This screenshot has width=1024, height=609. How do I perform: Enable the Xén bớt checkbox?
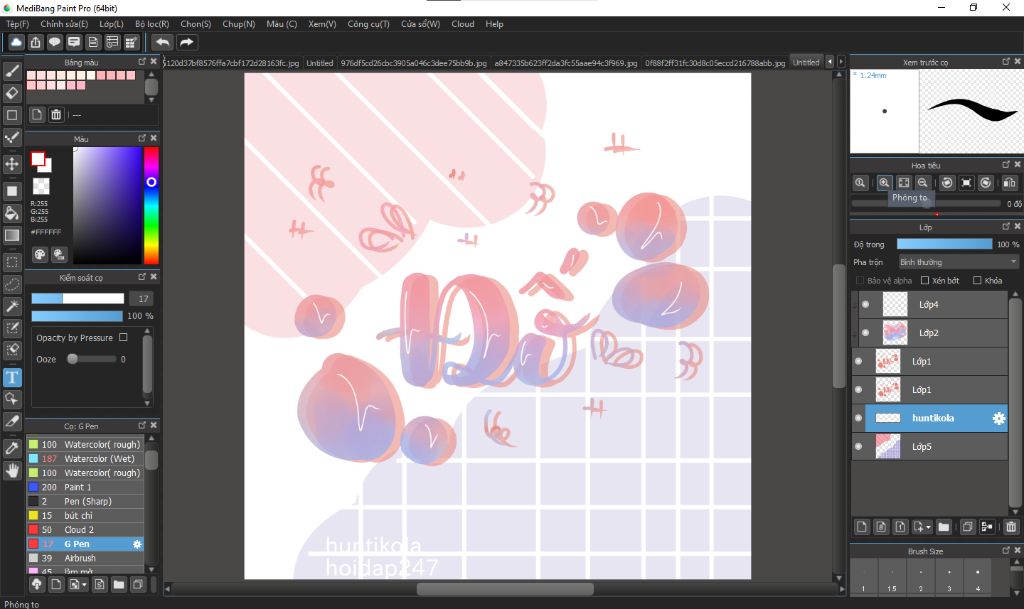925,281
